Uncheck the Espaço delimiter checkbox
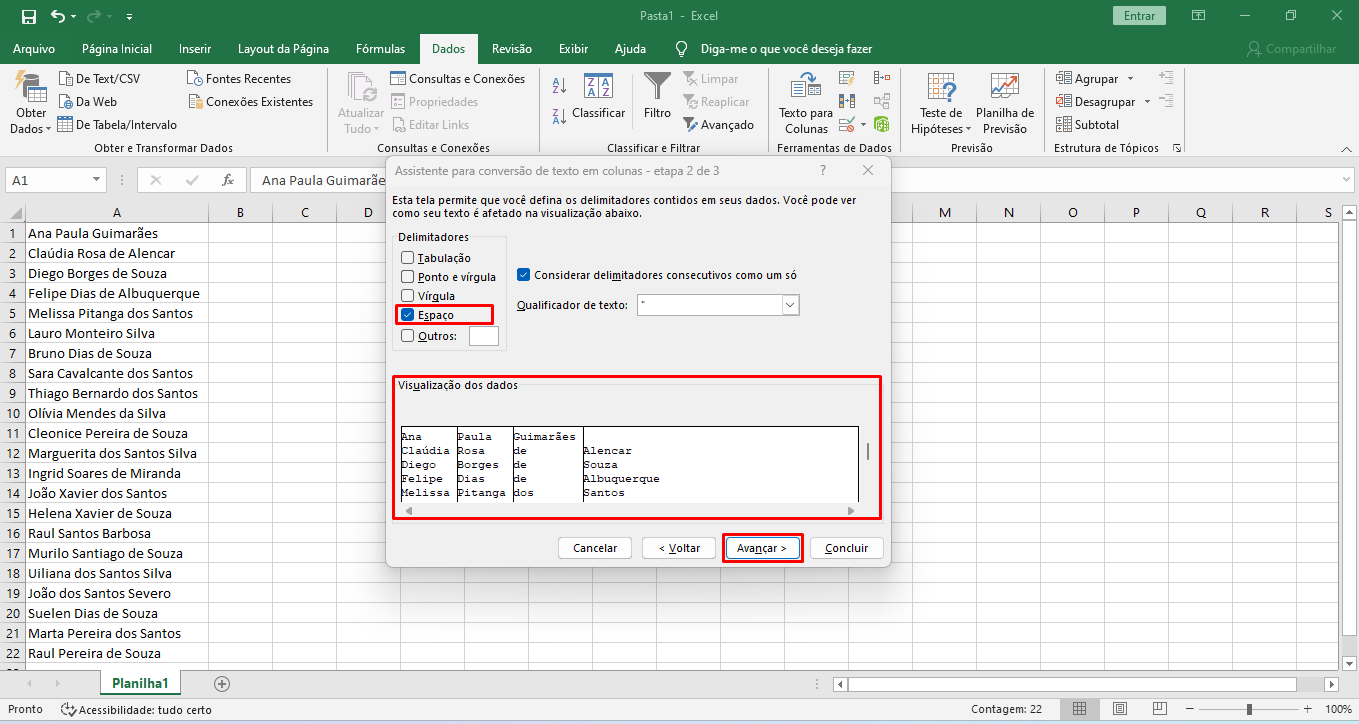 click(408, 315)
